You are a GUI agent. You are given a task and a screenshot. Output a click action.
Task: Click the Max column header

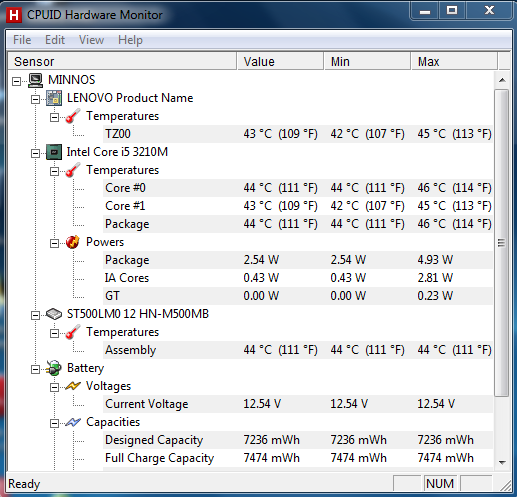coord(455,61)
